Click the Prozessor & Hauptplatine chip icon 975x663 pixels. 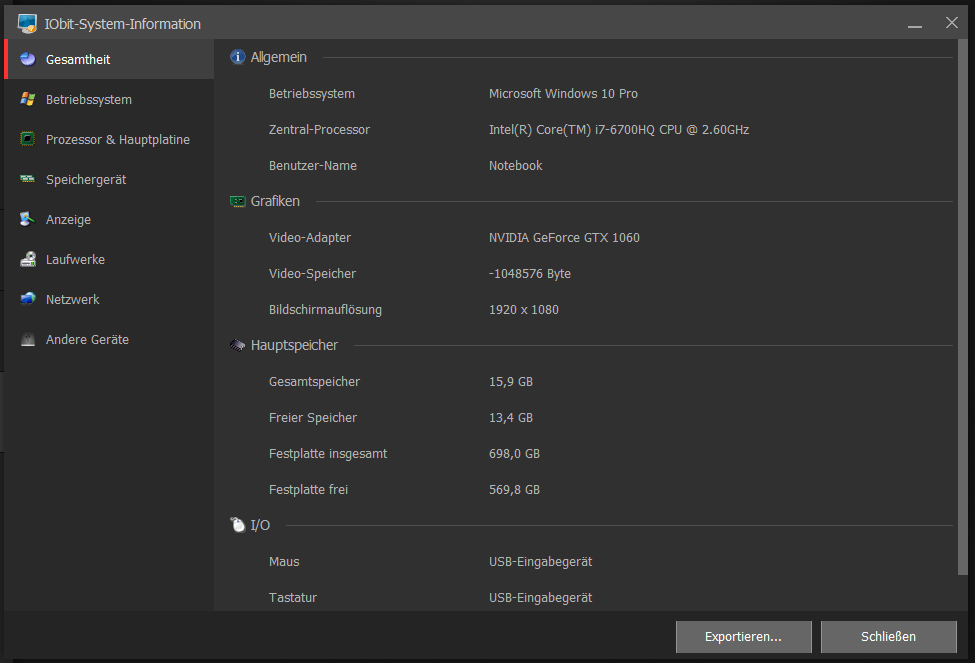[28, 139]
